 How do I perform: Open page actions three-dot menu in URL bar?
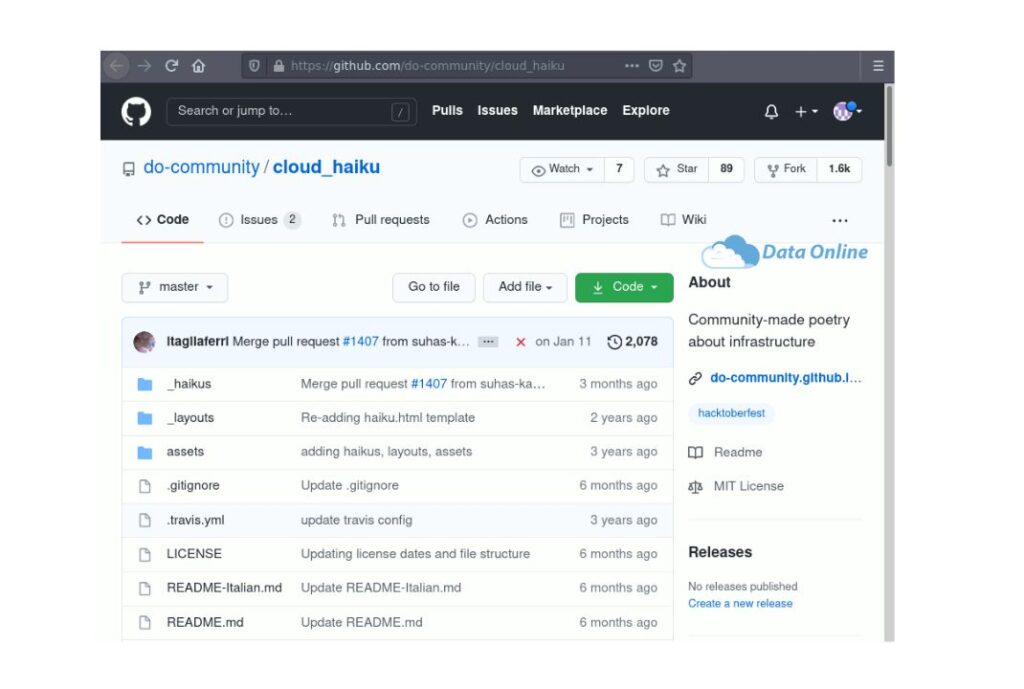click(632, 66)
